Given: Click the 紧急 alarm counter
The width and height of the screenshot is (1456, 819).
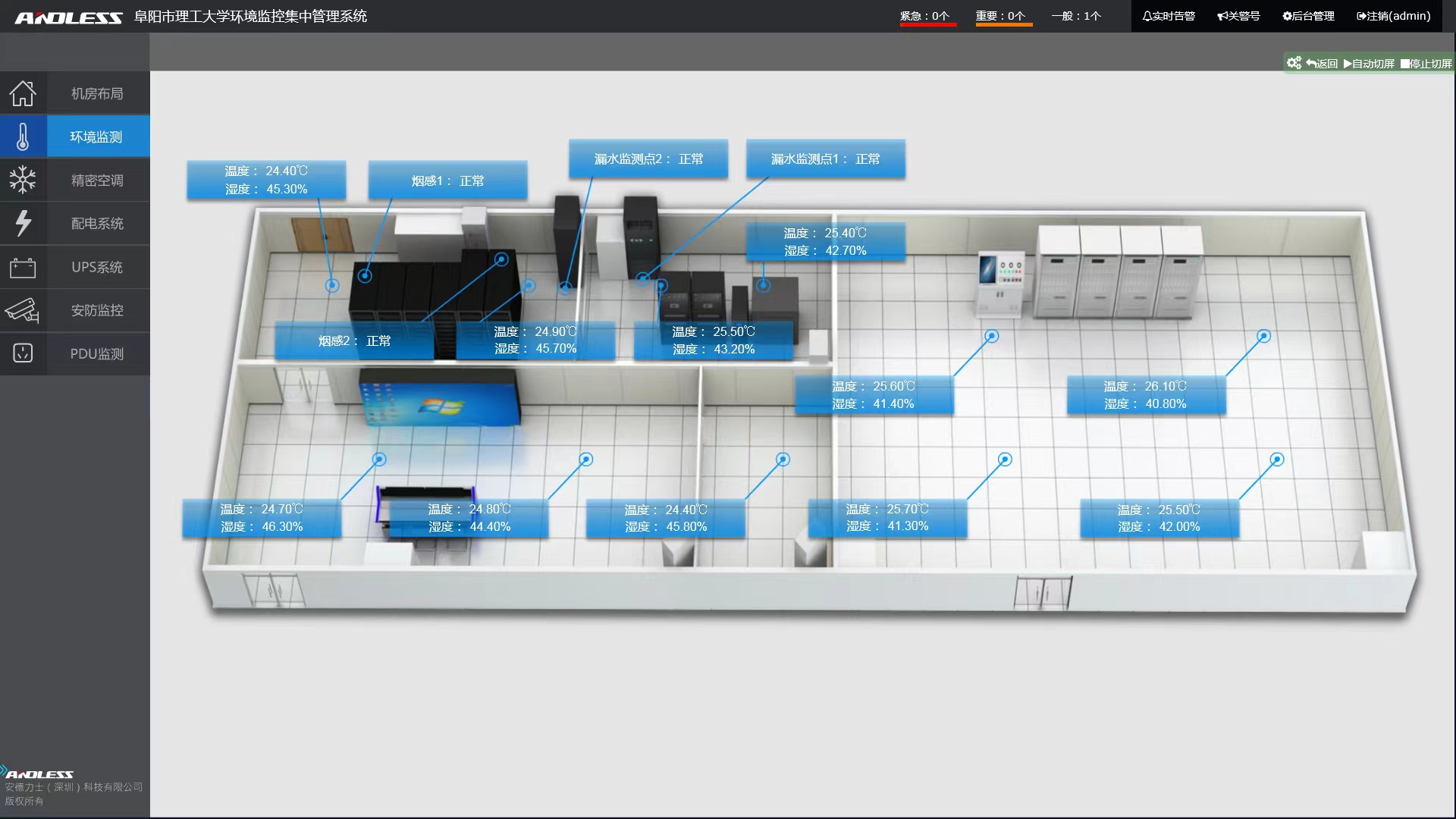Looking at the screenshot, I should coord(924,16).
